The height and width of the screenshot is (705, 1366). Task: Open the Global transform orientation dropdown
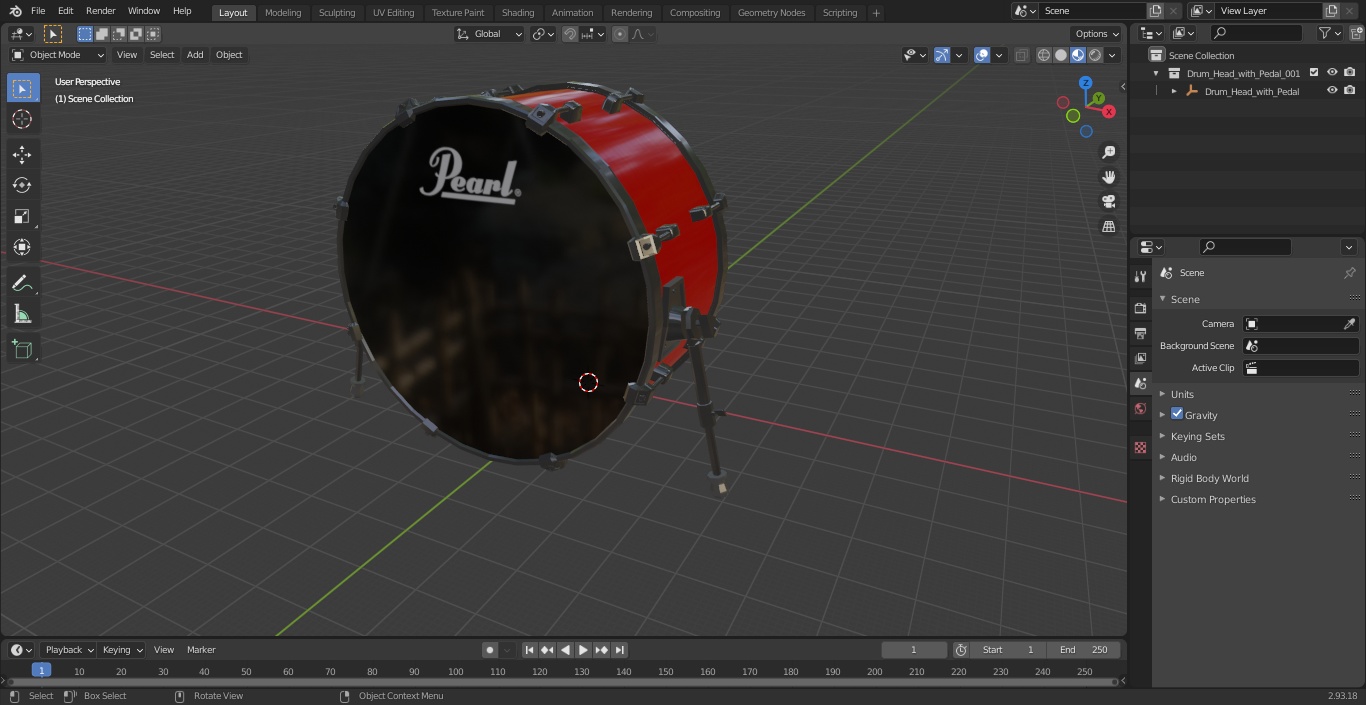[x=490, y=34]
